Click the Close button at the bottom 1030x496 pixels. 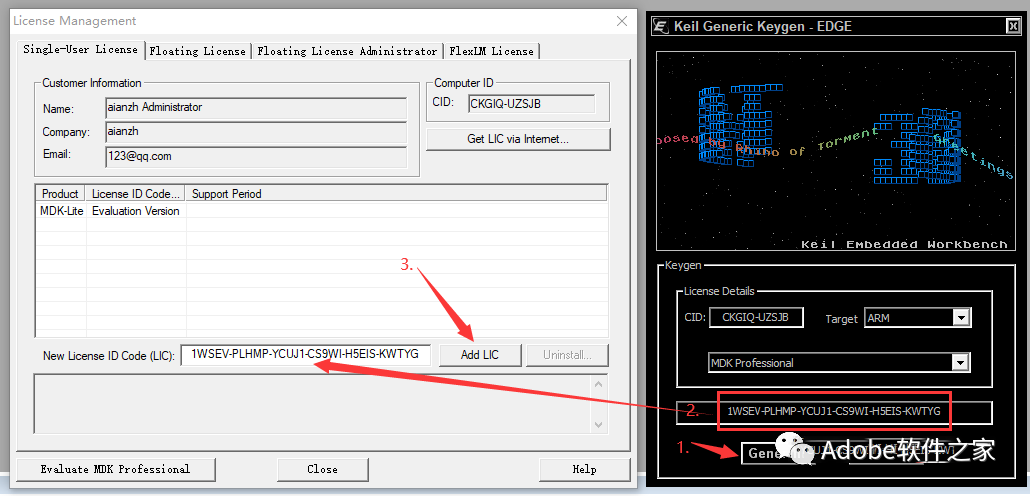[323, 469]
